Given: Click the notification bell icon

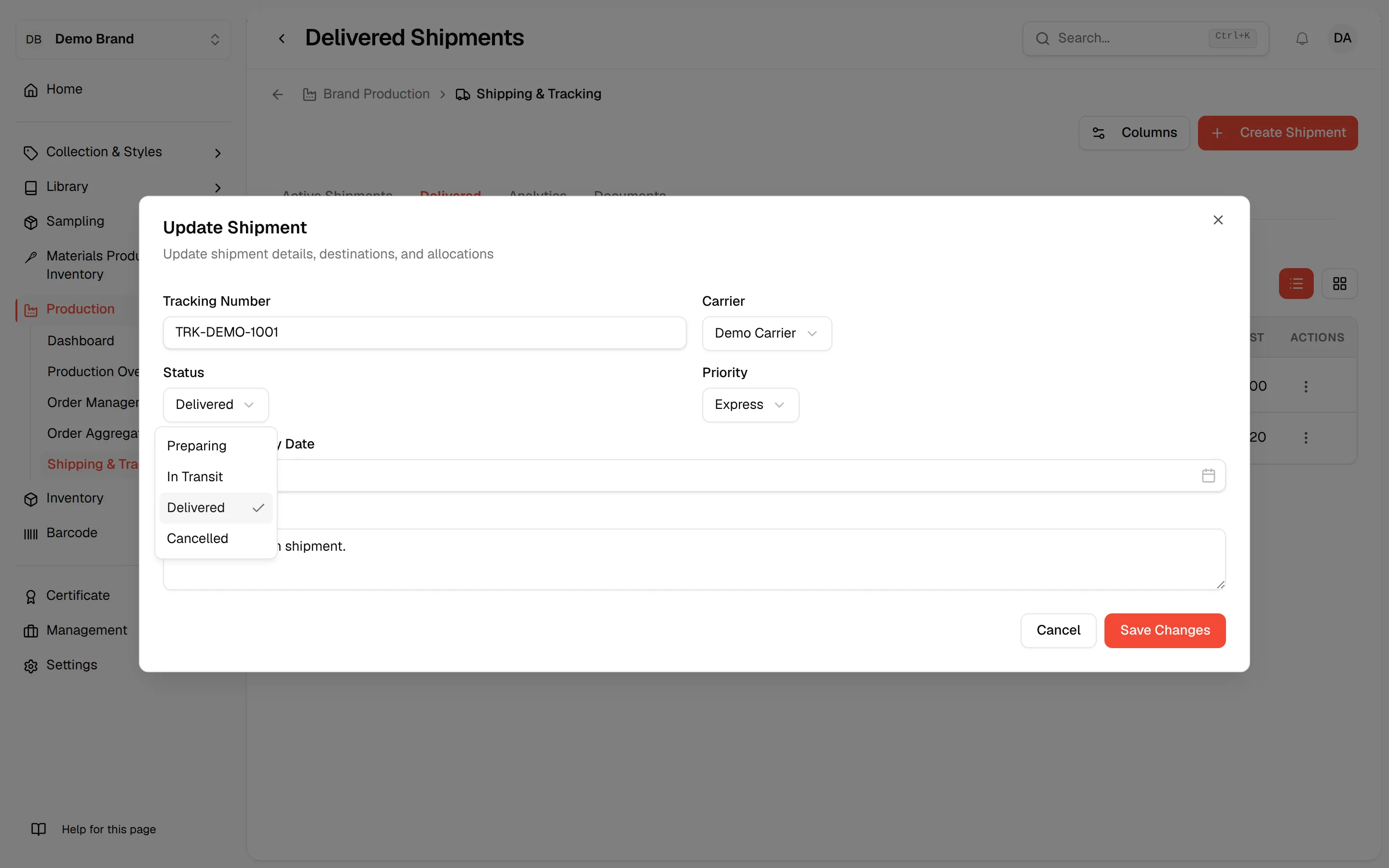Looking at the screenshot, I should coord(1302,39).
